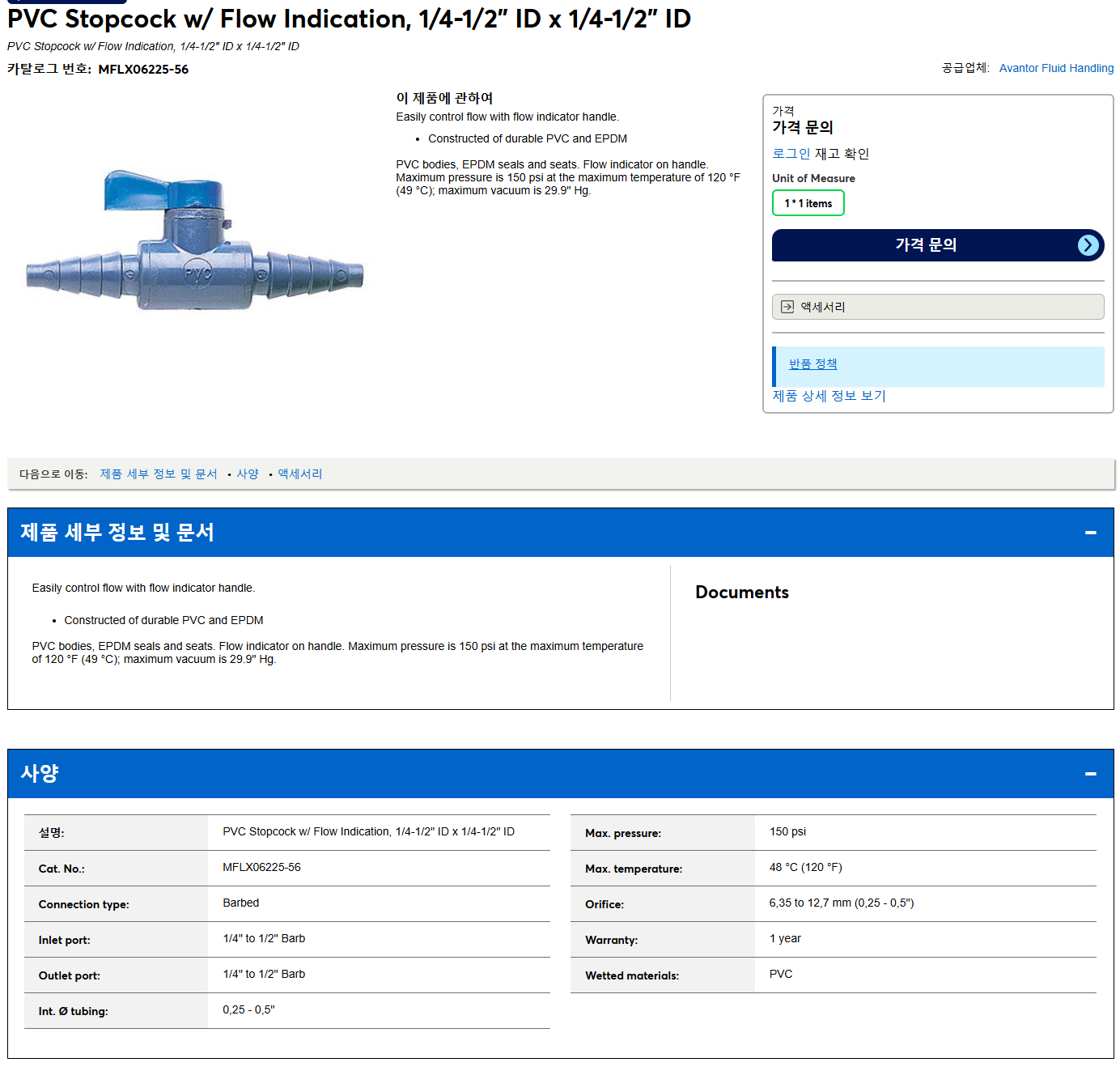1120x1075 pixels.
Task: Click the Orifice value 6,35 to 12,7 mm
Action: click(842, 903)
